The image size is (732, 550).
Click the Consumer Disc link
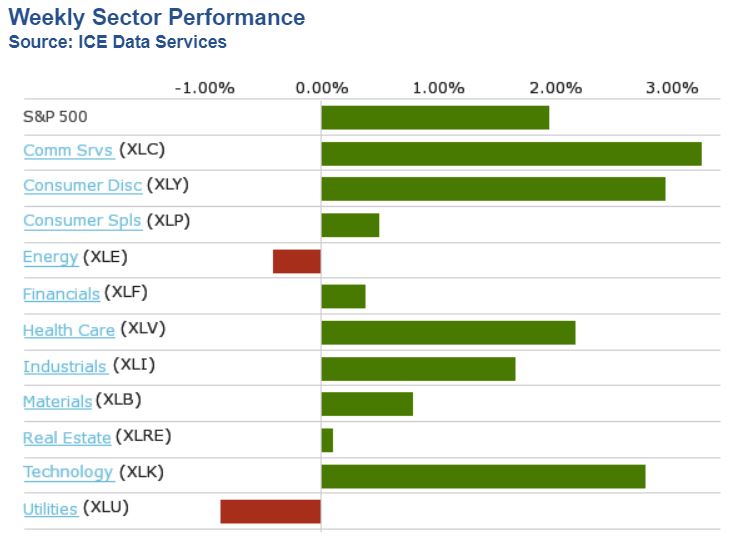point(82,185)
